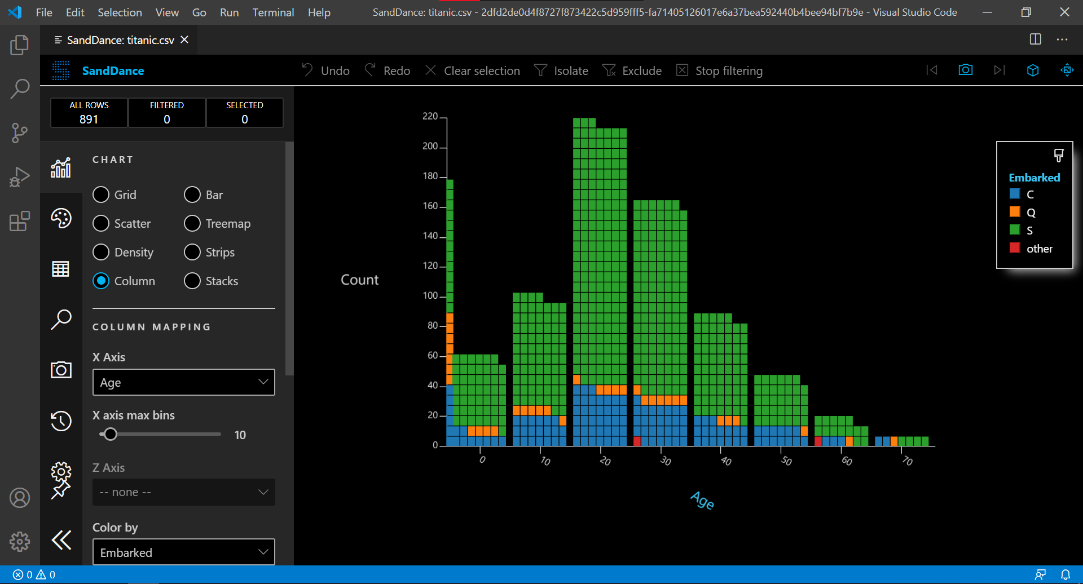Viewport: 1083px width, 584px height.
Task: Click the S green legend swatch
Action: 1015,230
